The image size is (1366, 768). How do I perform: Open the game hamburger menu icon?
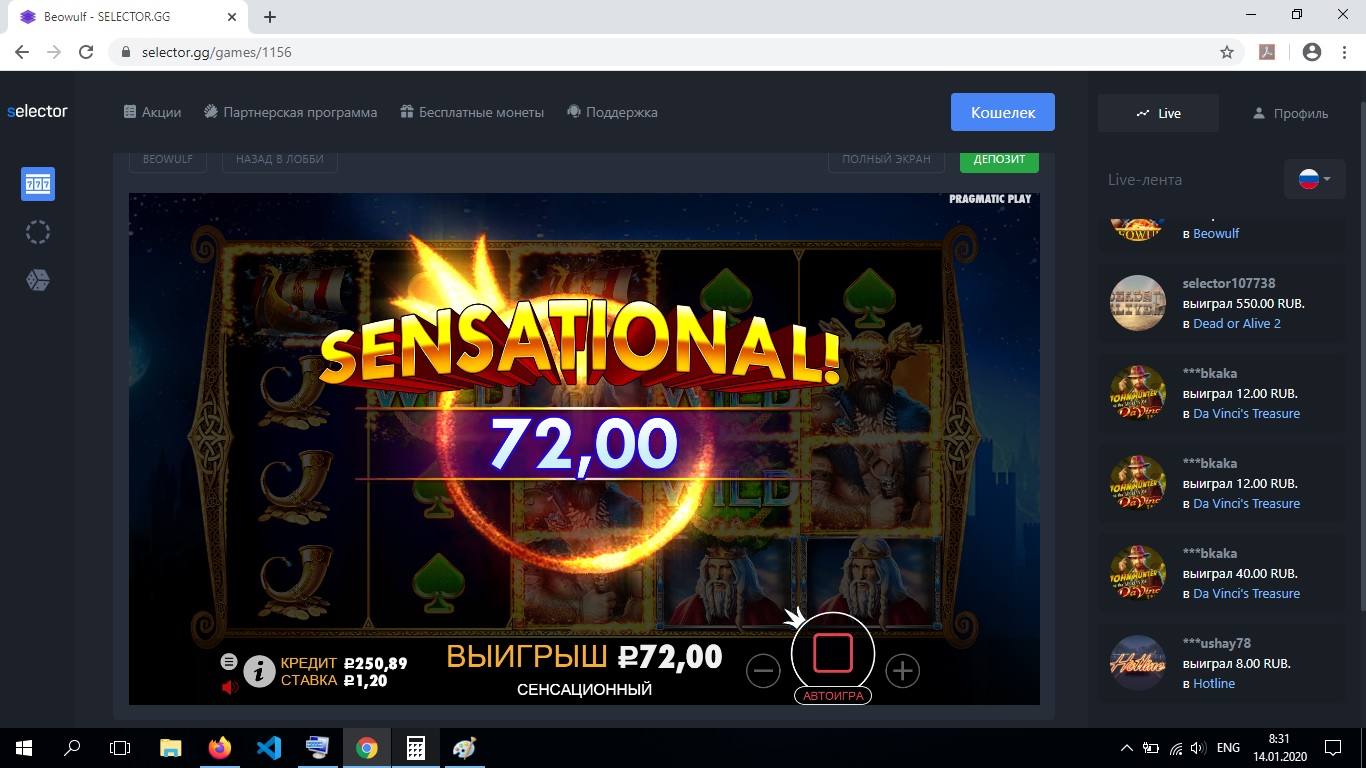click(229, 662)
